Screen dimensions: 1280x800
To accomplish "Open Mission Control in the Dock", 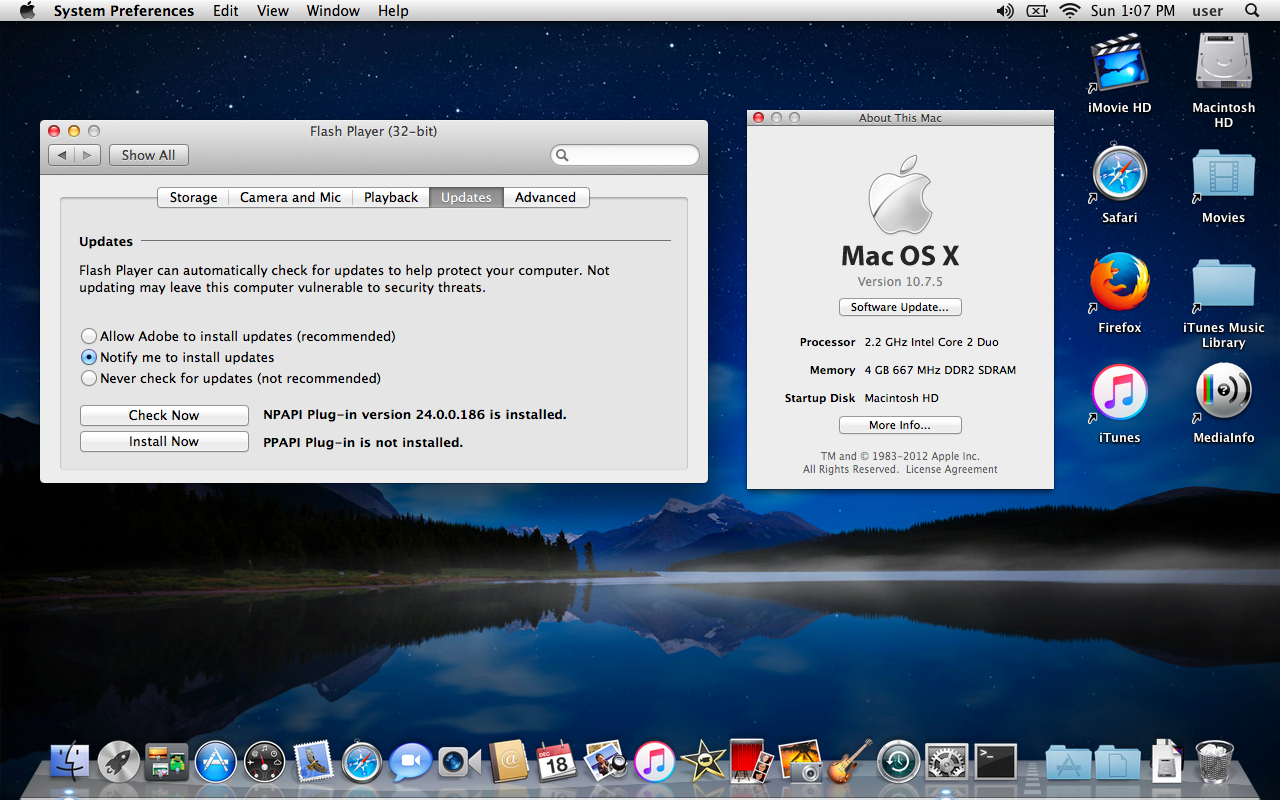I will [167, 762].
